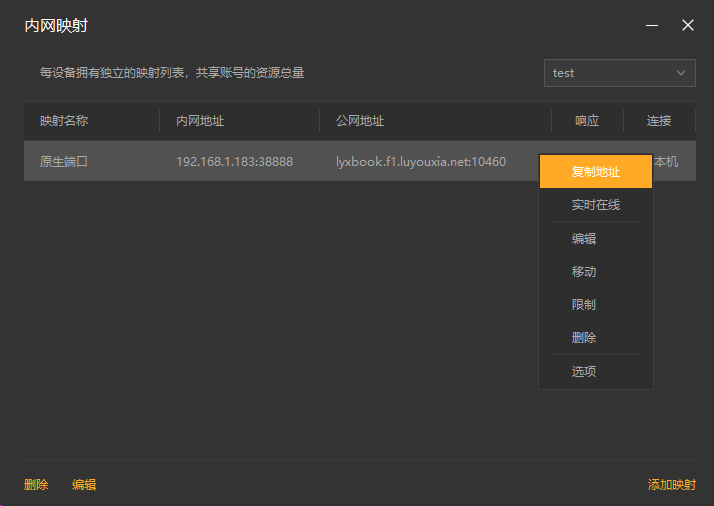Click the bottom 编辑 link
The height and width of the screenshot is (506, 714).
(x=84, y=485)
